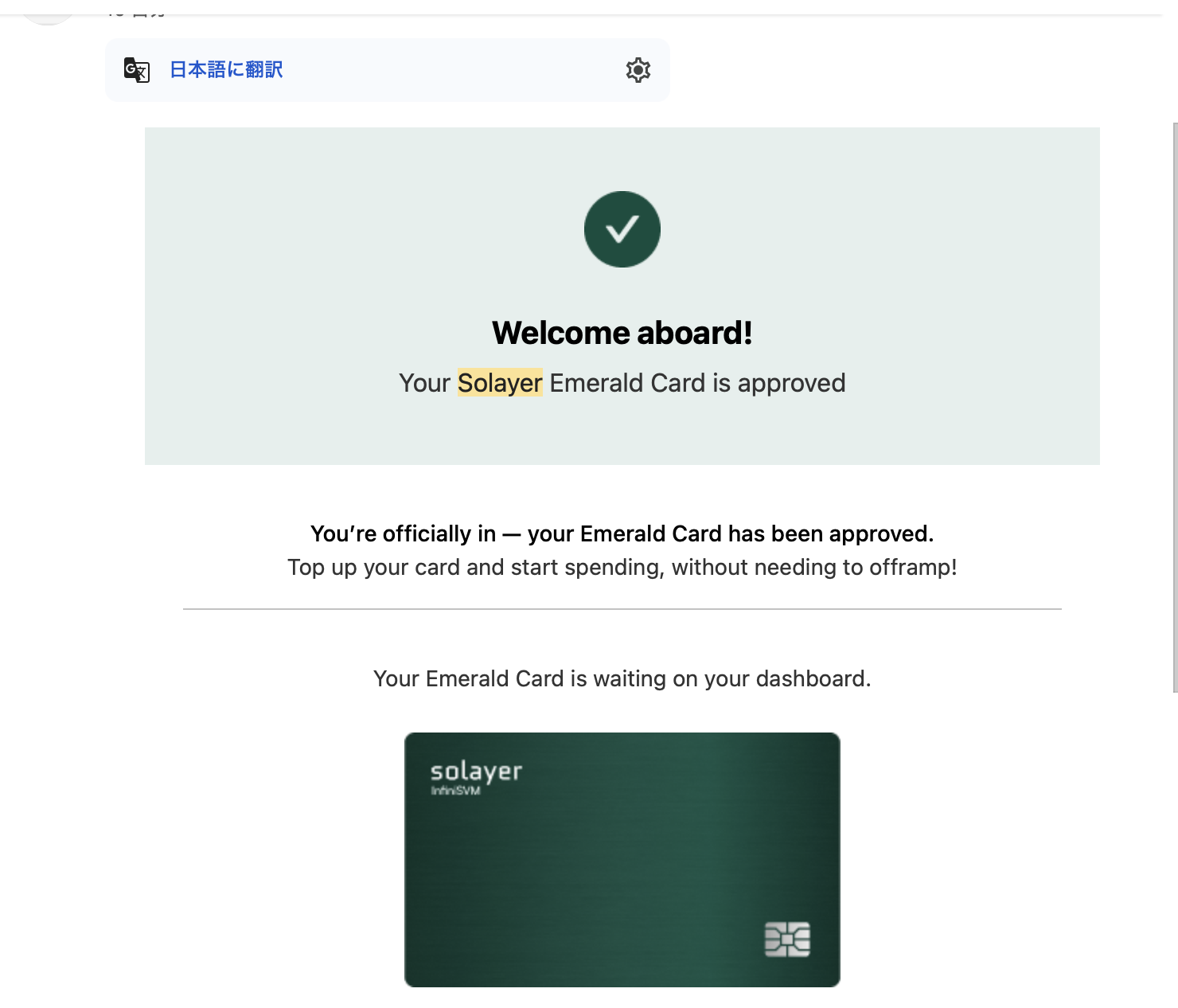Translate email with 日本語に翻訳 link
Image resolution: width=1178 pixels, height=1008 pixels.
click(227, 70)
